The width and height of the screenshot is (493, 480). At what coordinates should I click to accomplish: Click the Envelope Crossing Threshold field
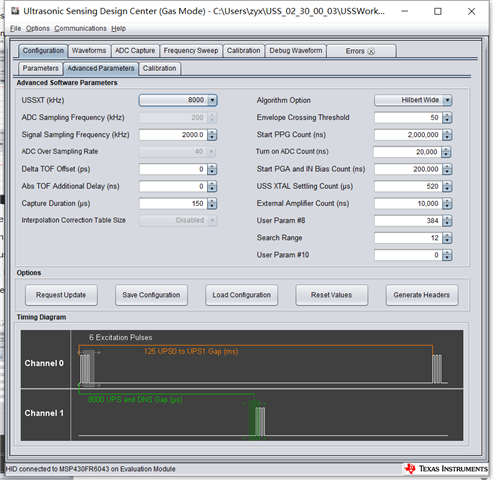pyautogui.click(x=408, y=117)
